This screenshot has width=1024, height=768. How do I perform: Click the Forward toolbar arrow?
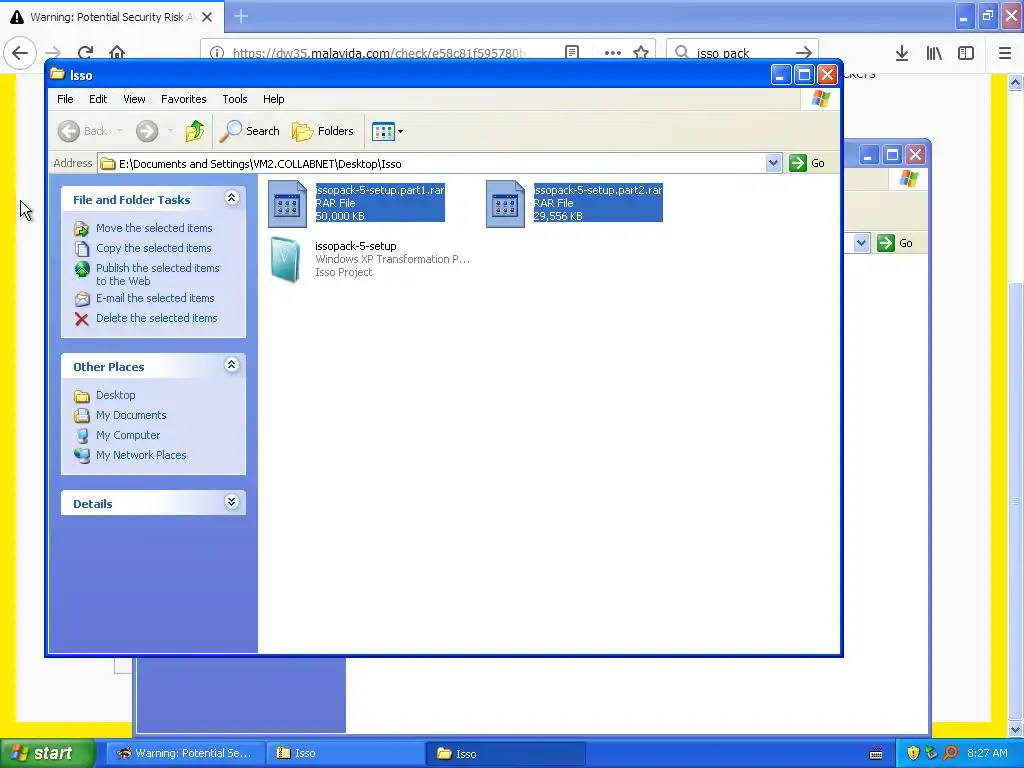(147, 131)
